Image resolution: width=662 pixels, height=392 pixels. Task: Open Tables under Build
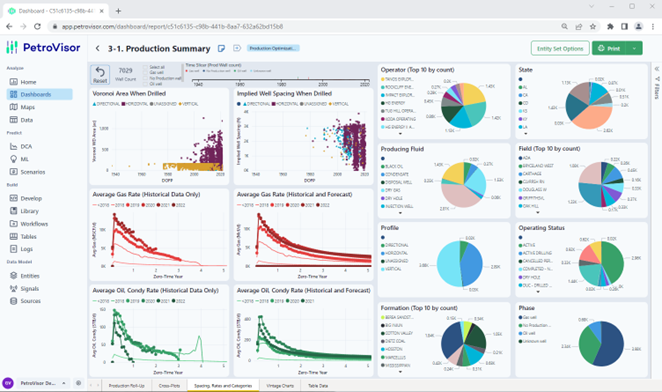pos(28,237)
